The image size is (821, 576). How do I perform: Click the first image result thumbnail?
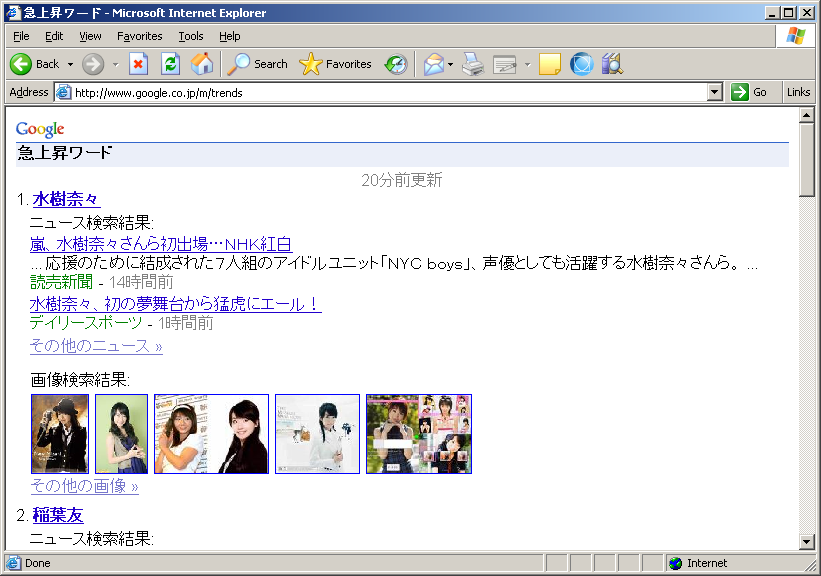[x=60, y=434]
